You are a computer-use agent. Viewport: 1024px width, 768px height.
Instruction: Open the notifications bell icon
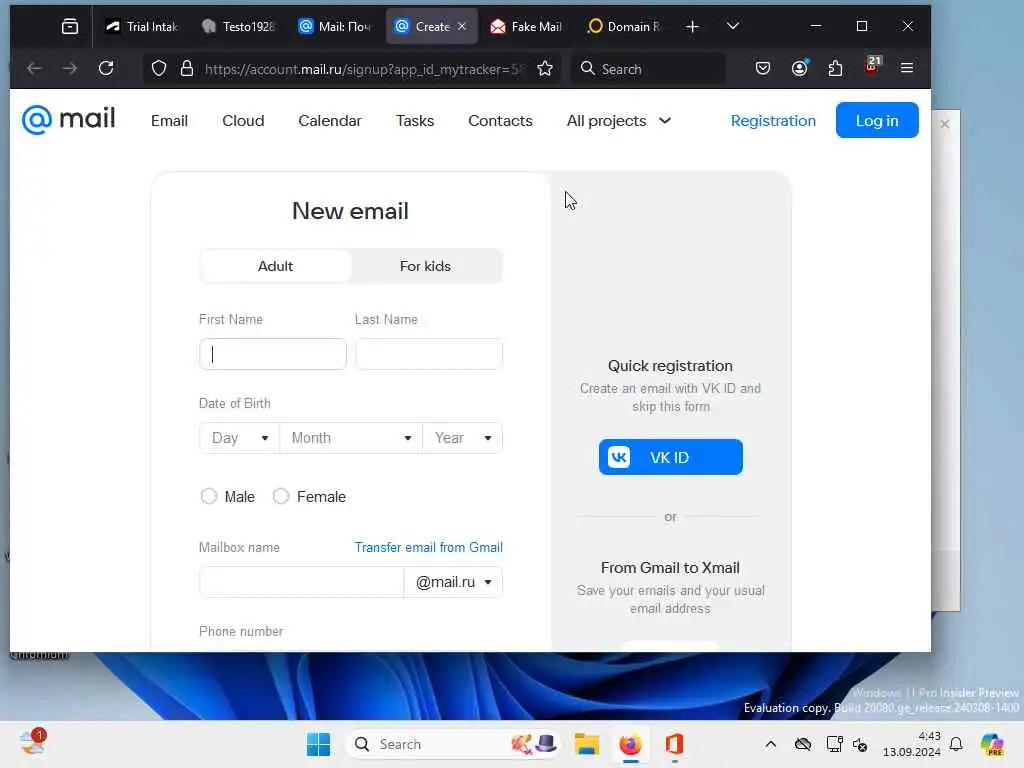(956, 744)
